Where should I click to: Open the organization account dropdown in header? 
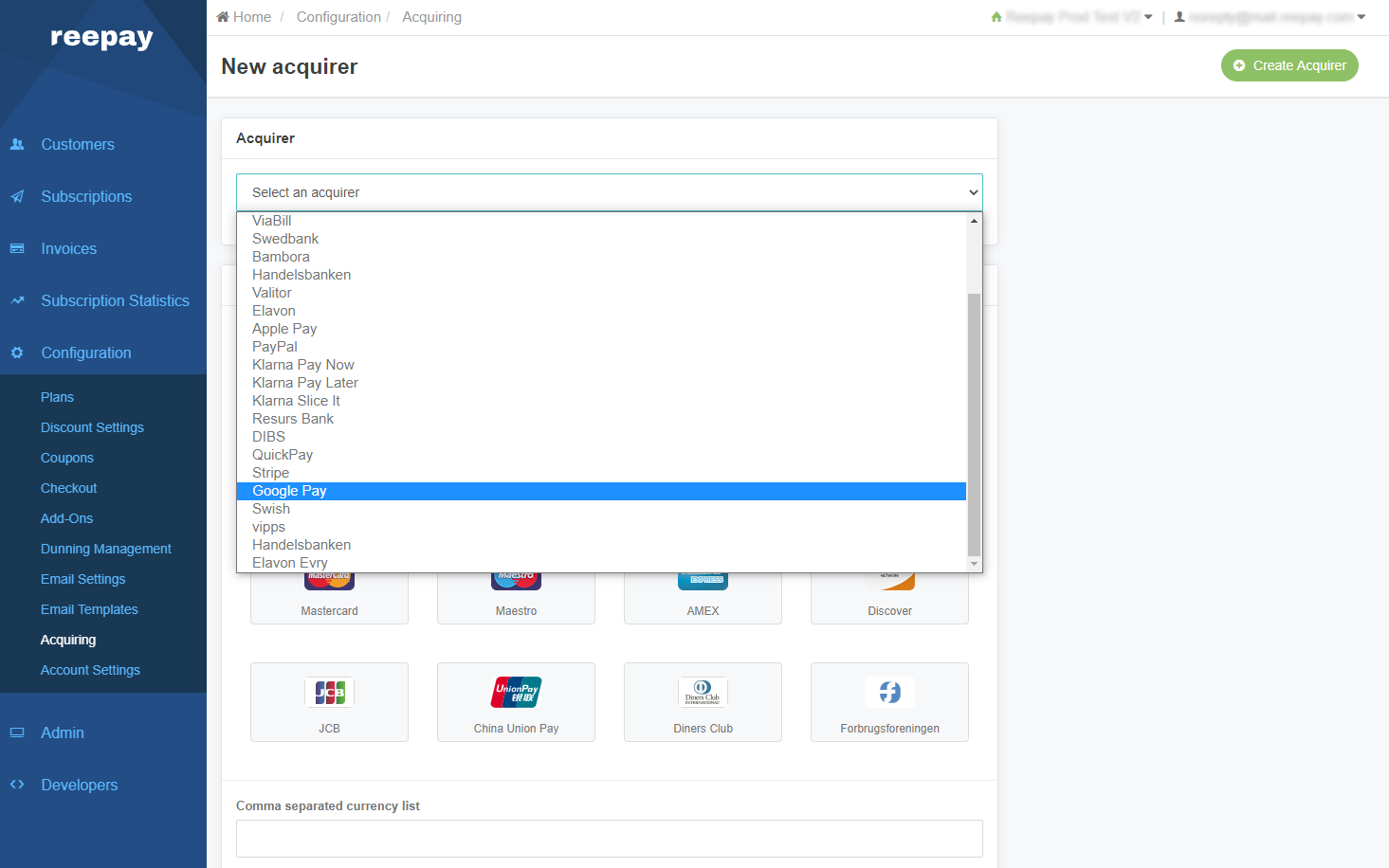[1072, 17]
